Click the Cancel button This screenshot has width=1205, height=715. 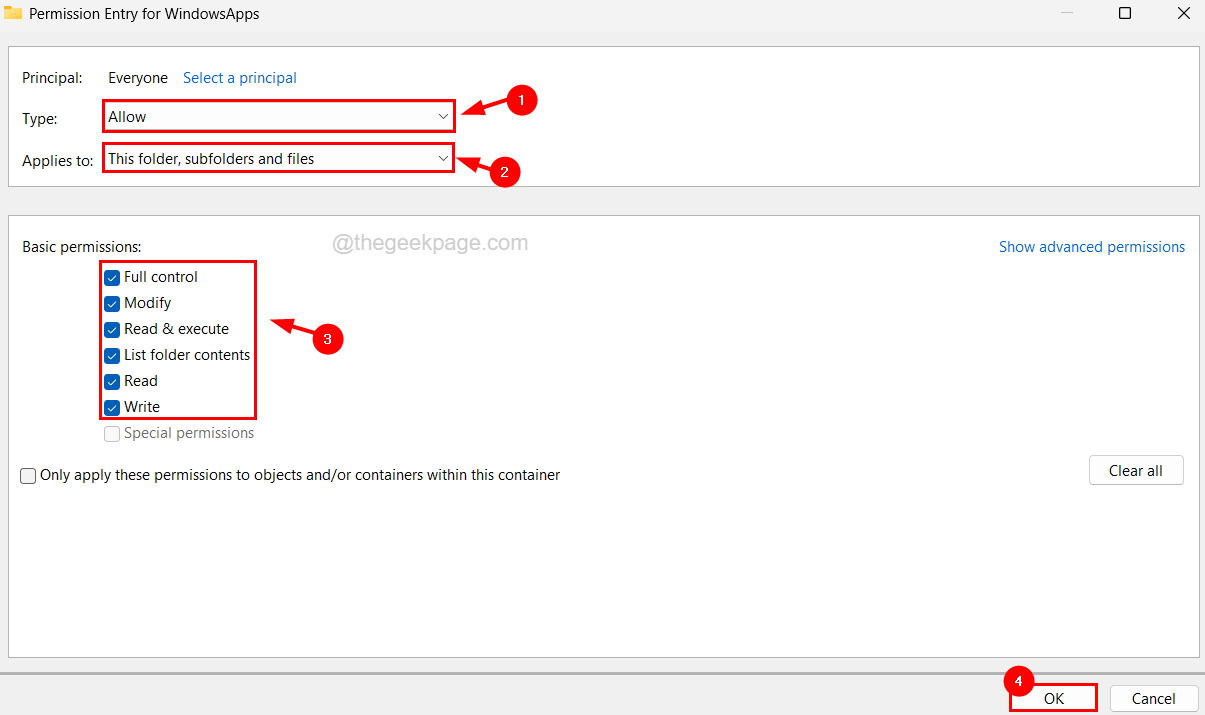point(1153,699)
